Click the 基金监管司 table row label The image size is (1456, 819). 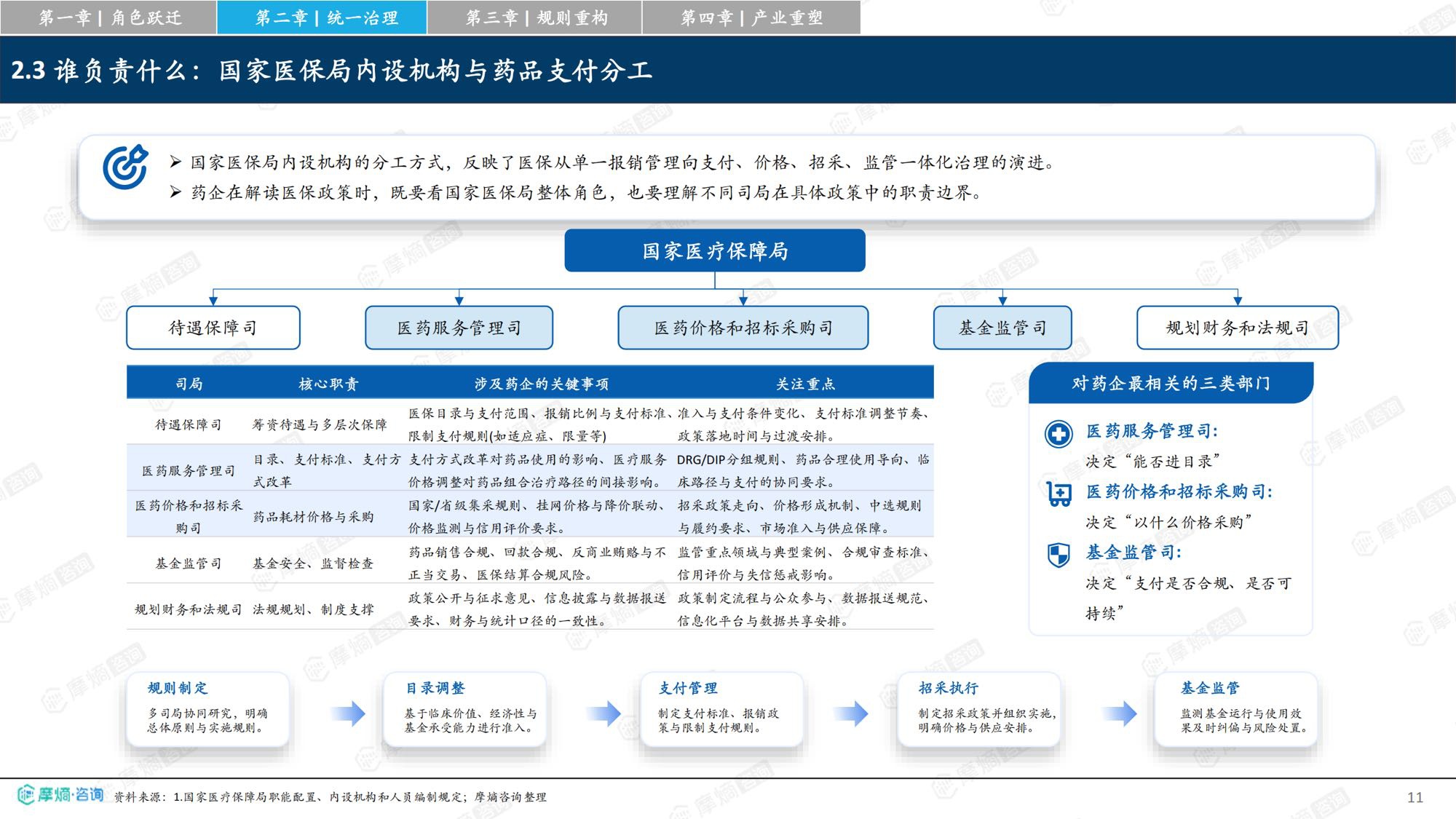coord(188,563)
